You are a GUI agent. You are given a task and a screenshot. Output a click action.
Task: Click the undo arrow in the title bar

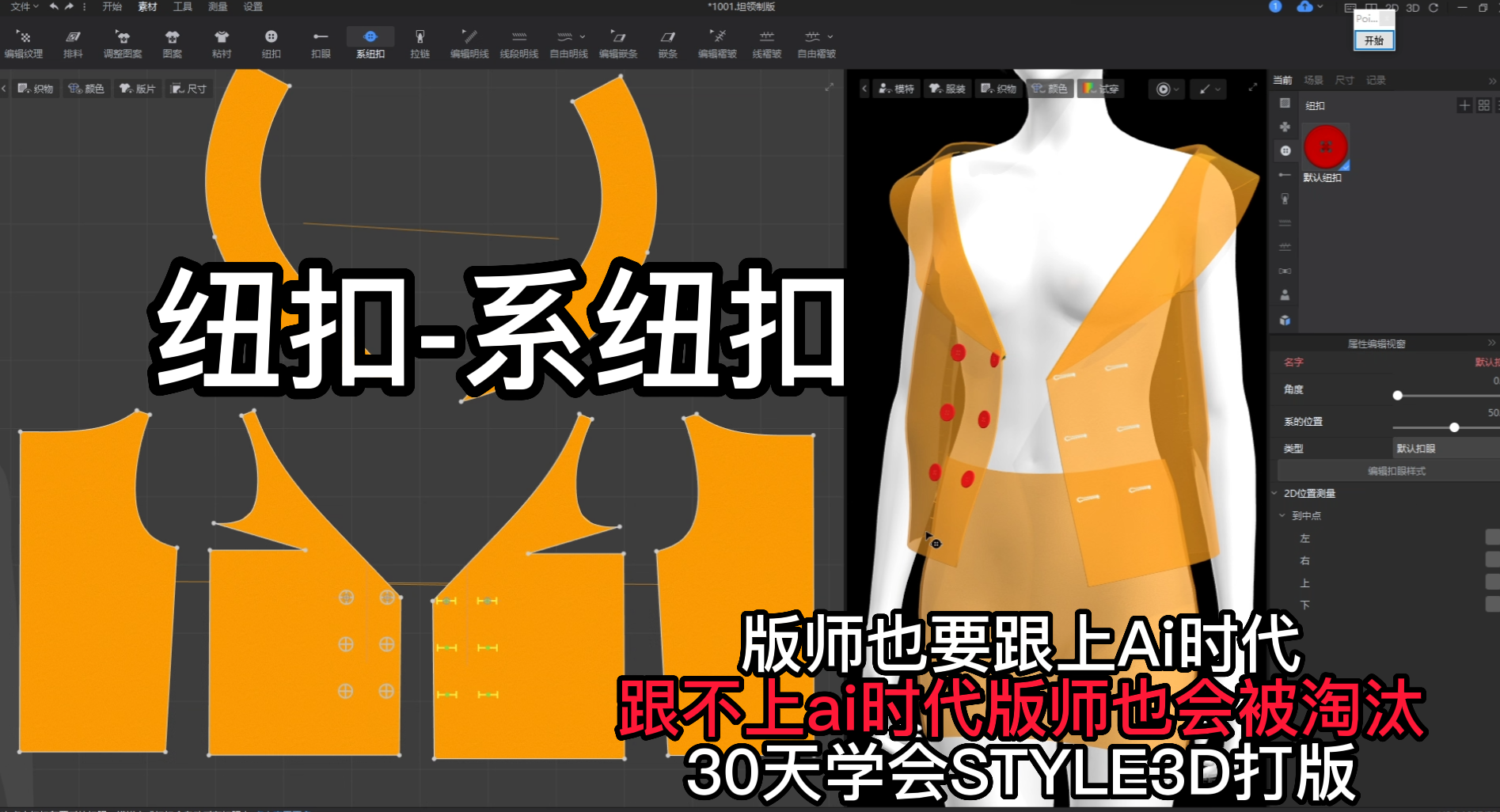(54, 6)
